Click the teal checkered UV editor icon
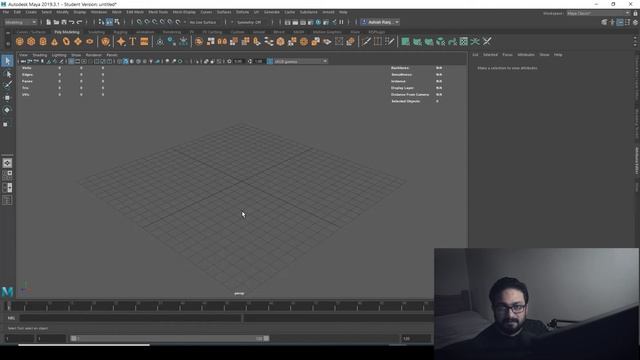Viewport: 640px width, 360px height. coord(464,41)
